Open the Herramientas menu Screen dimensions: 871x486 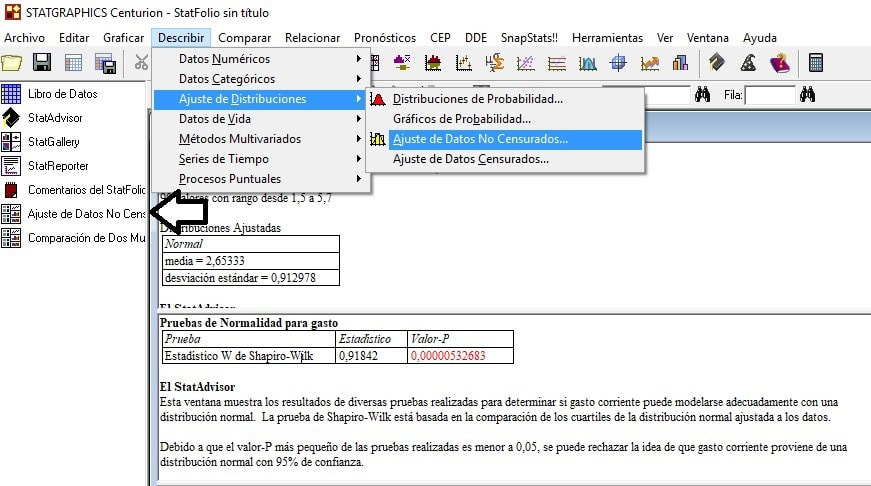[607, 38]
